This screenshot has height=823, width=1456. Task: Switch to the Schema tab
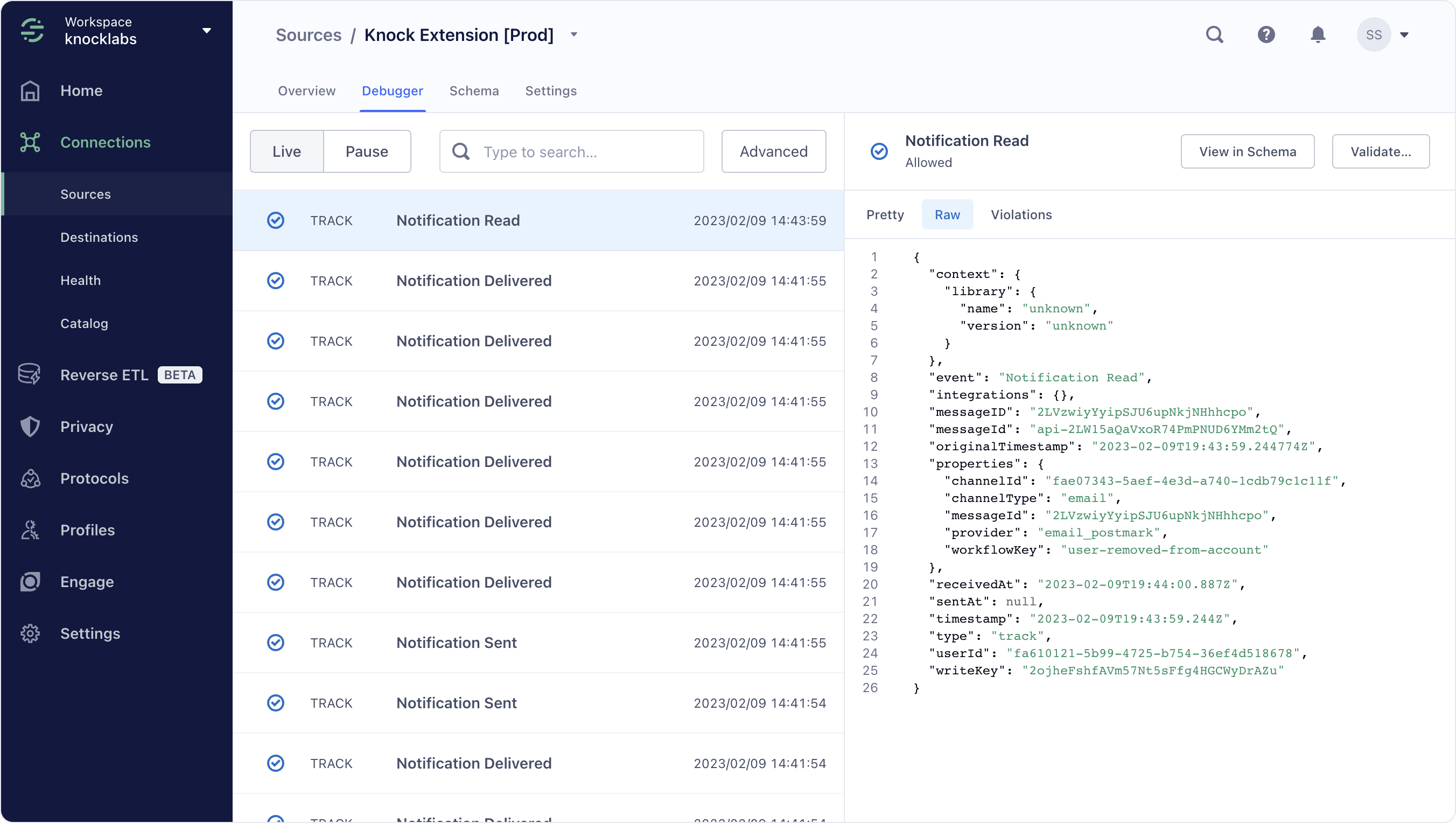[474, 91]
